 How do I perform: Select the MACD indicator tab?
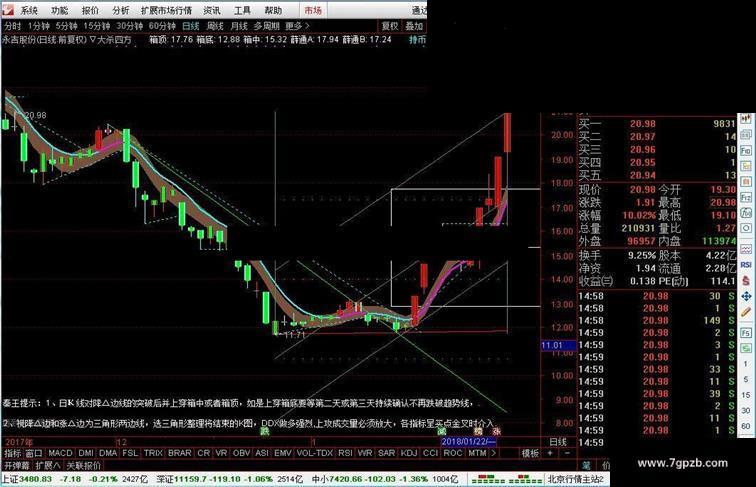pyautogui.click(x=60, y=453)
